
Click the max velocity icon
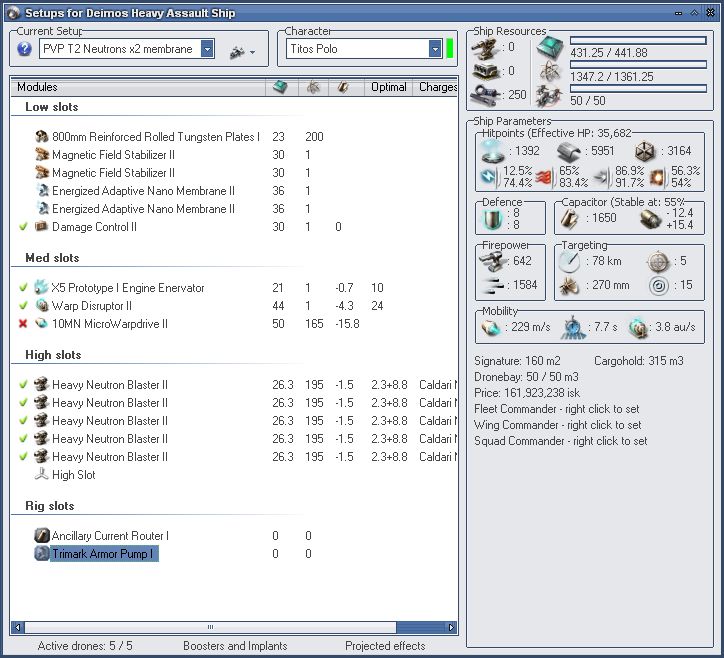(490, 328)
